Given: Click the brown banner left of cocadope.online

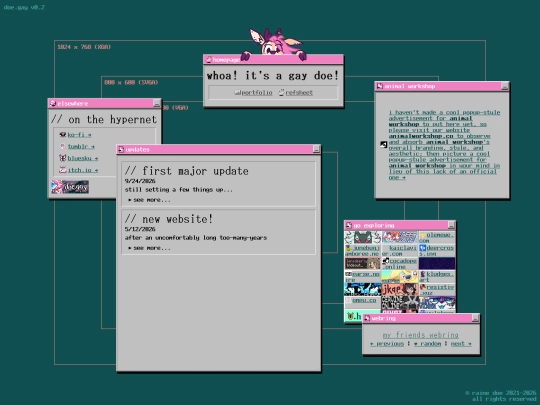Looking at the screenshot, I should point(363,263).
